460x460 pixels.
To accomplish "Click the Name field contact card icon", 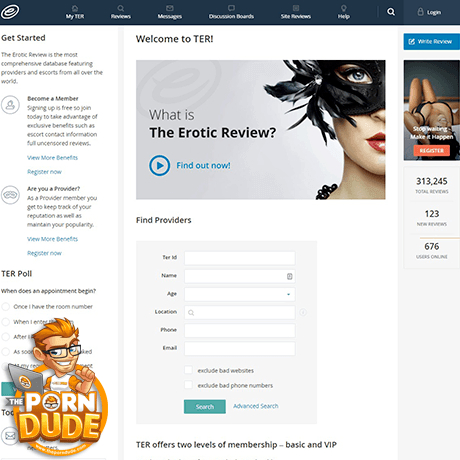I will pos(289,276).
